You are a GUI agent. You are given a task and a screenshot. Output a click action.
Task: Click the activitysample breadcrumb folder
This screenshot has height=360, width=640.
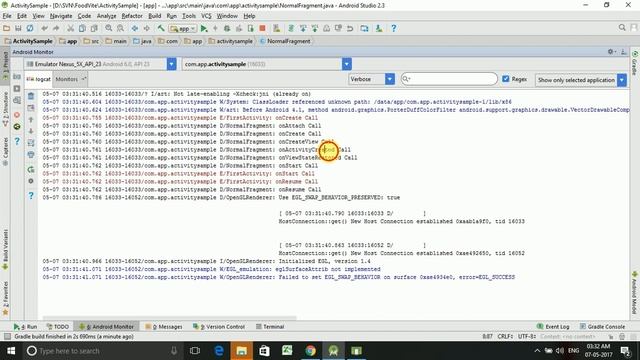pos(231,41)
